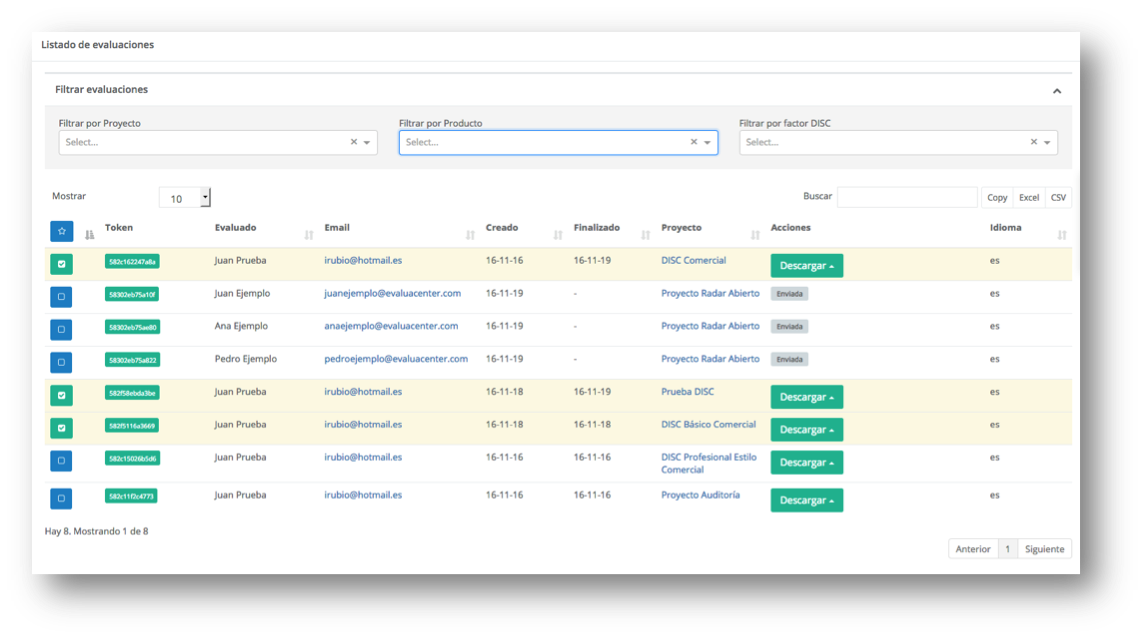
Task: Click token badge 58302eb75a10f
Action: [x=132, y=294]
